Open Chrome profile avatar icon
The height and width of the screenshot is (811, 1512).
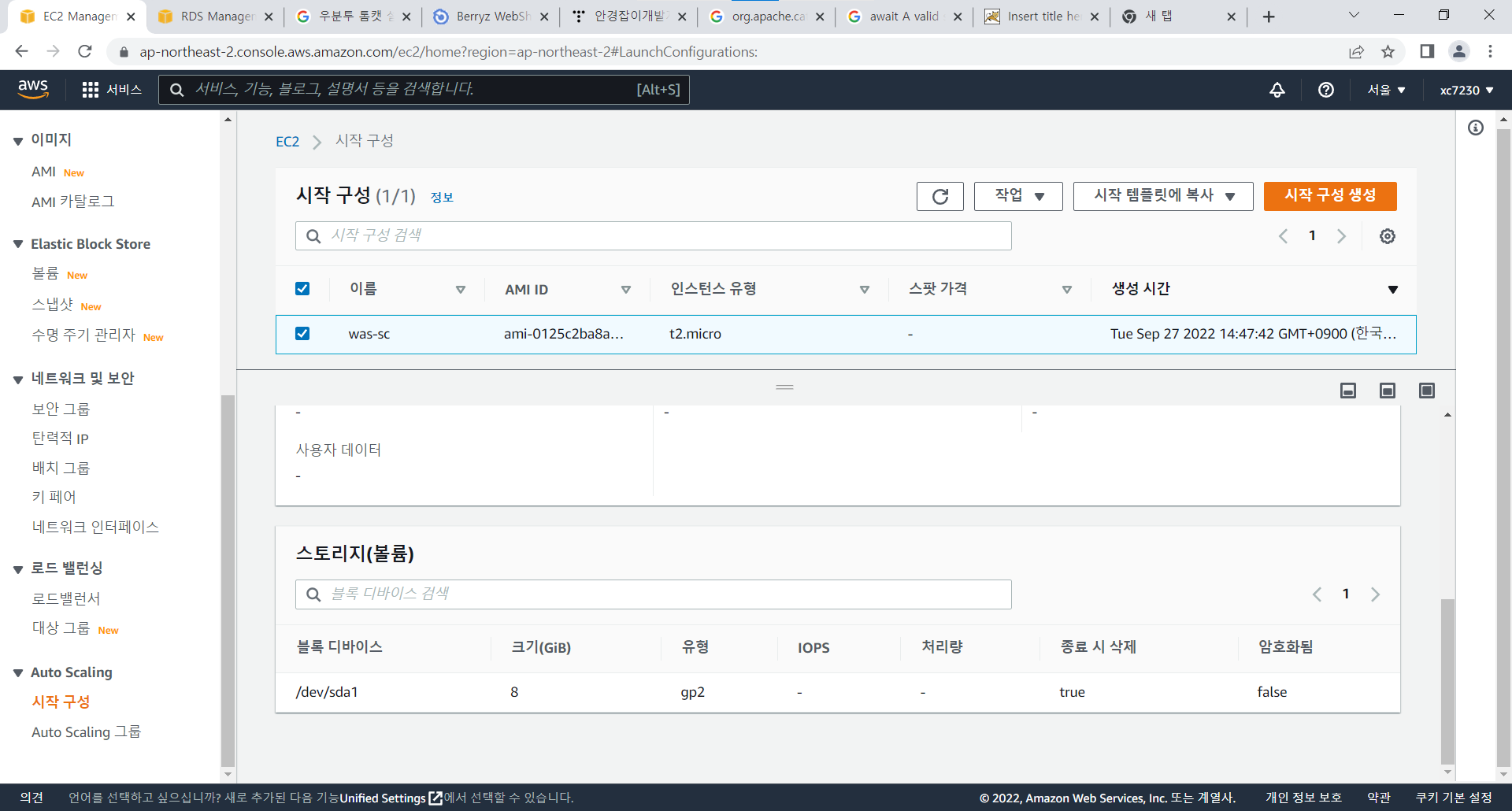(x=1459, y=51)
